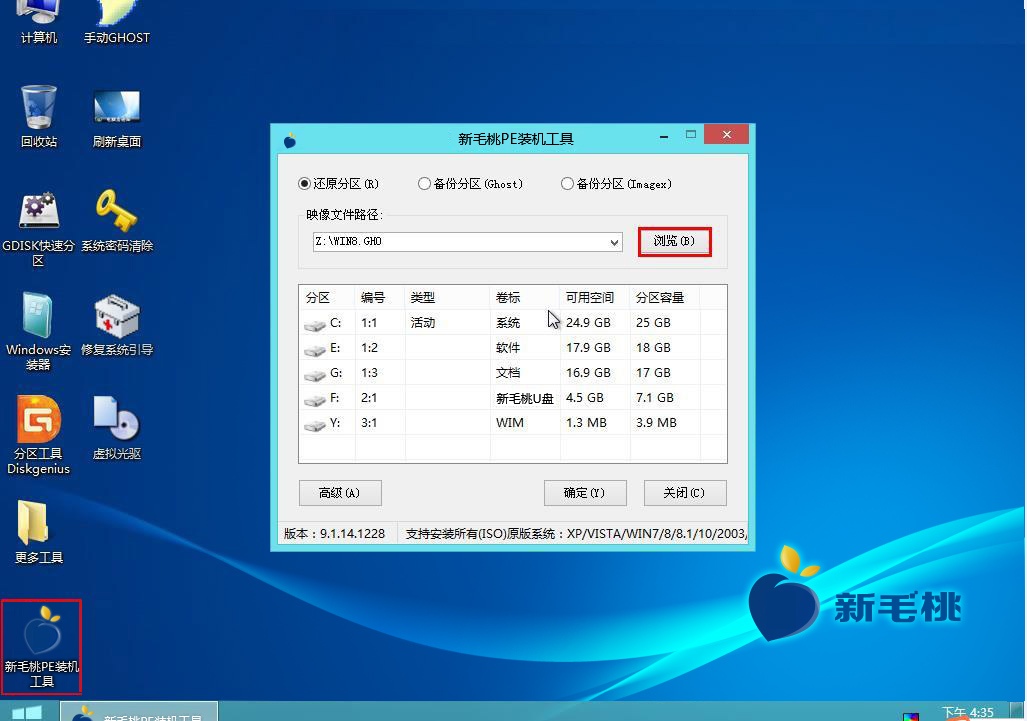
Task: Click the 刷新桌面 desktop icon
Action: click(x=117, y=117)
